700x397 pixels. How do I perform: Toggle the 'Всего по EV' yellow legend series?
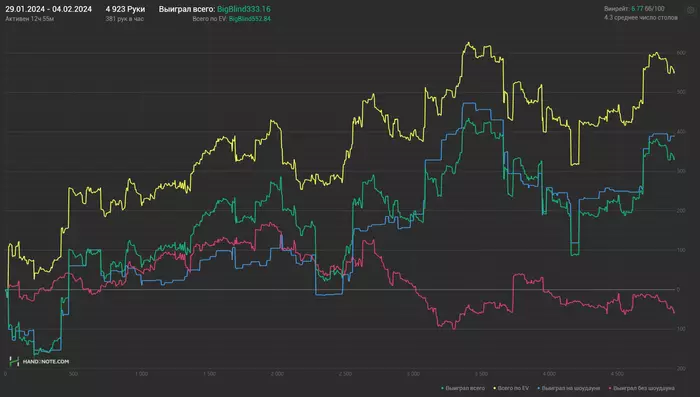tap(511, 388)
